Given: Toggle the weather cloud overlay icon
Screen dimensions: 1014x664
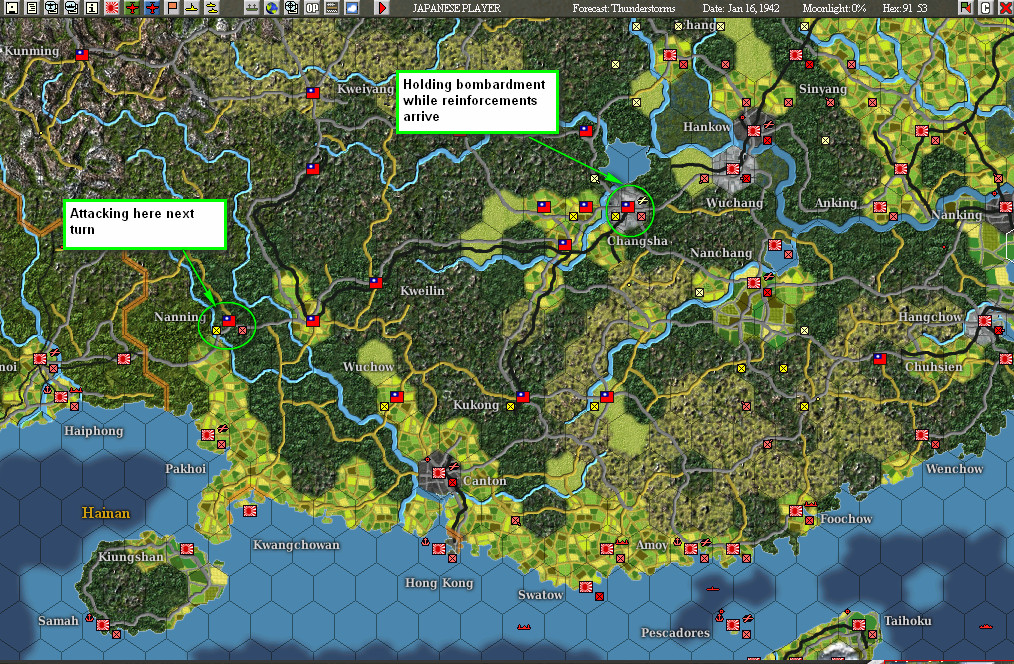Looking at the screenshot, I should [352, 8].
